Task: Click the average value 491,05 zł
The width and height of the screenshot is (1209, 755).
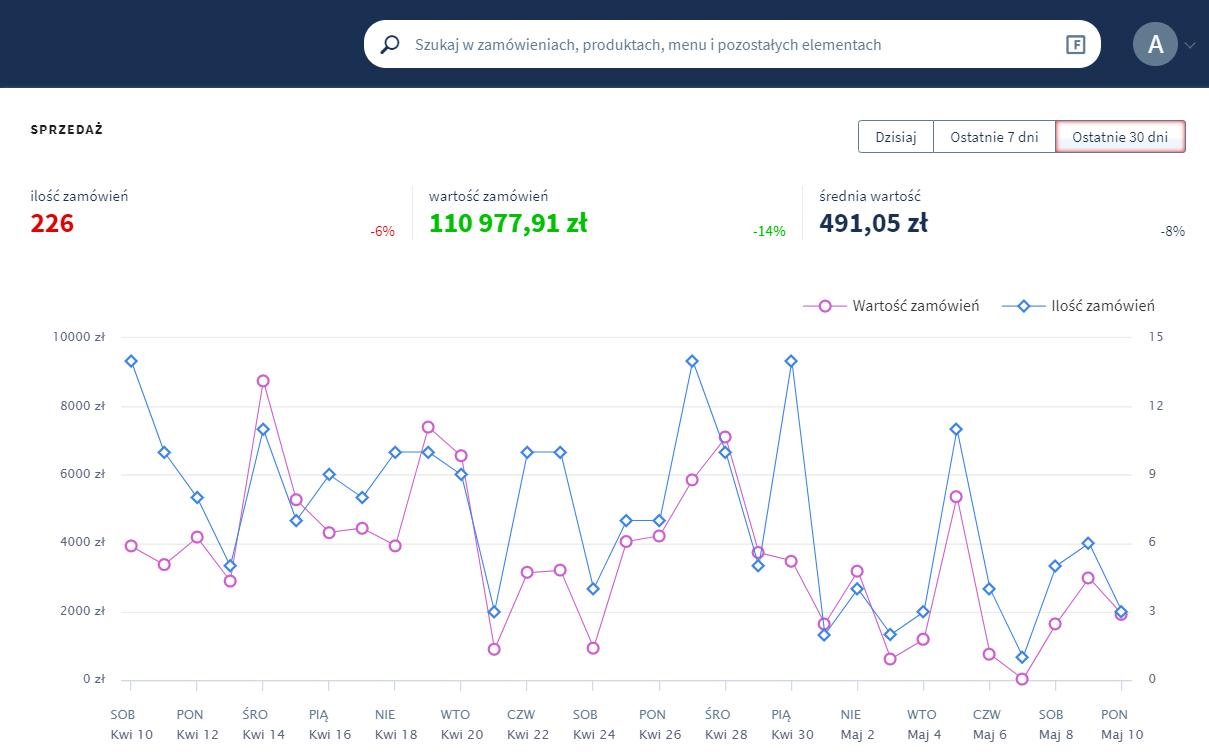Action: tap(873, 223)
